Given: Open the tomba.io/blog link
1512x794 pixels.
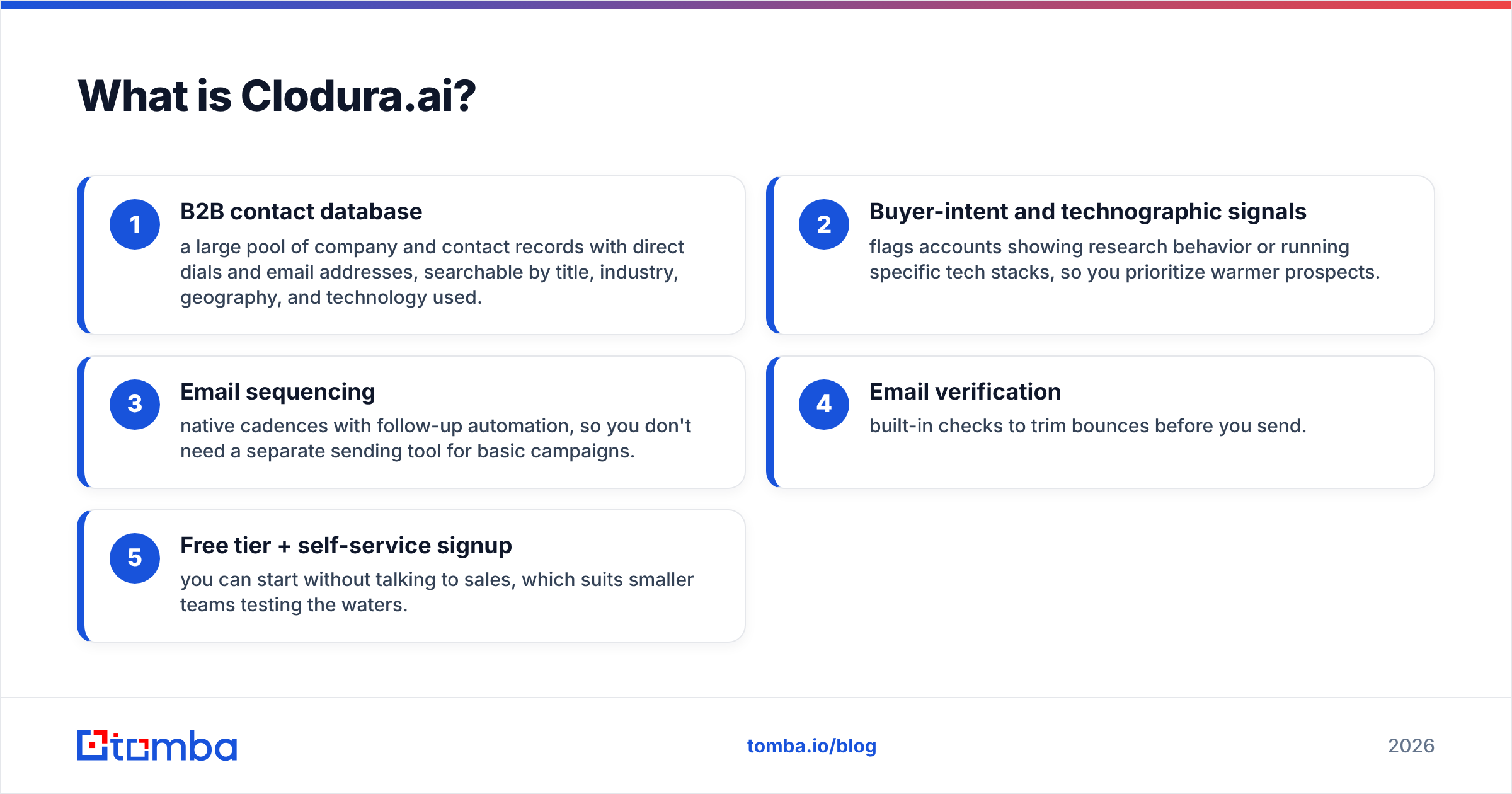Looking at the screenshot, I should pyautogui.click(x=811, y=746).
